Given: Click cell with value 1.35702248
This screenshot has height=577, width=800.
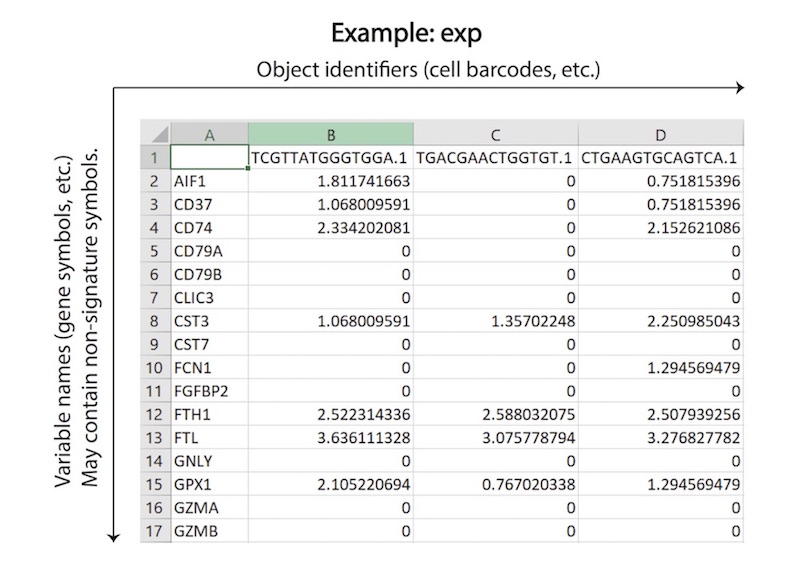Looking at the screenshot, I should click(495, 321).
